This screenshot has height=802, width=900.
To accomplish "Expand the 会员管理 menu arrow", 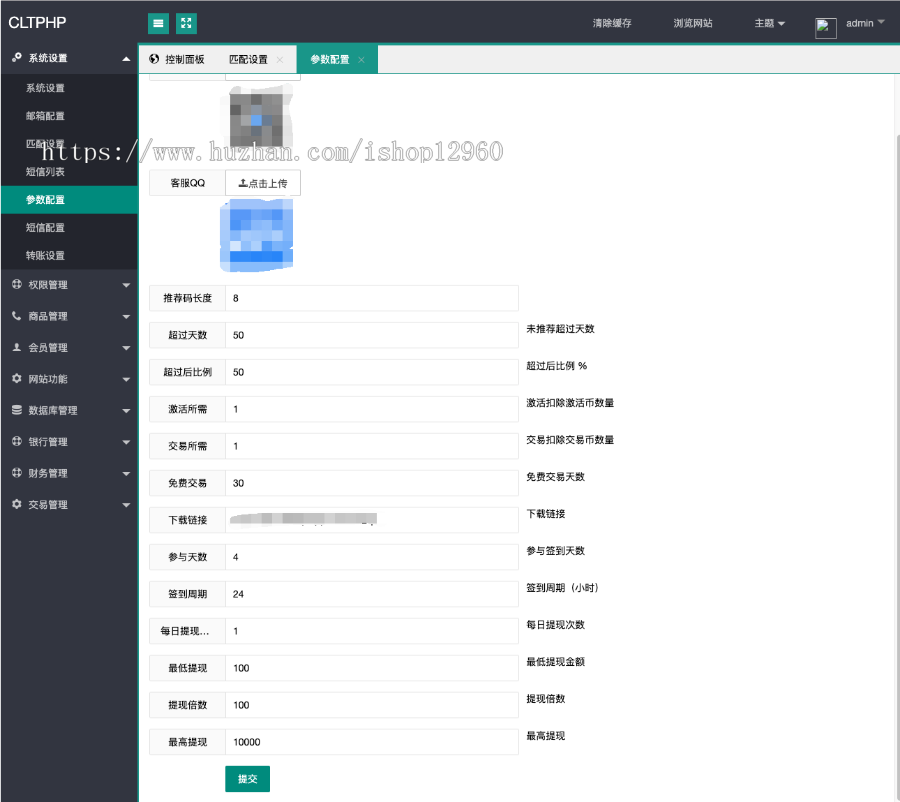I will 126,348.
